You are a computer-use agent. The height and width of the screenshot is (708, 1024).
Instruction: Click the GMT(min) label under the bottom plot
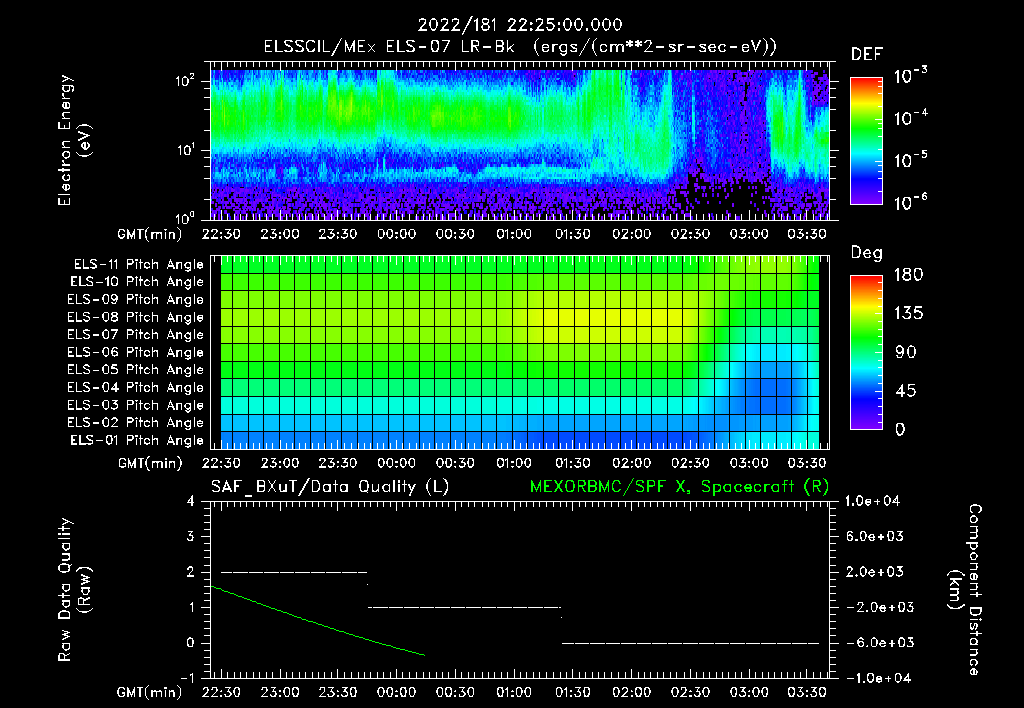tap(150, 692)
